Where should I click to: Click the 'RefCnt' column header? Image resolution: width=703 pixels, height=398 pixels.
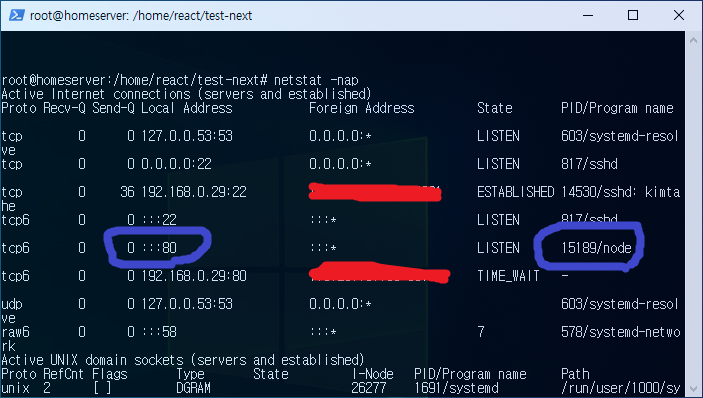[x=64, y=374]
